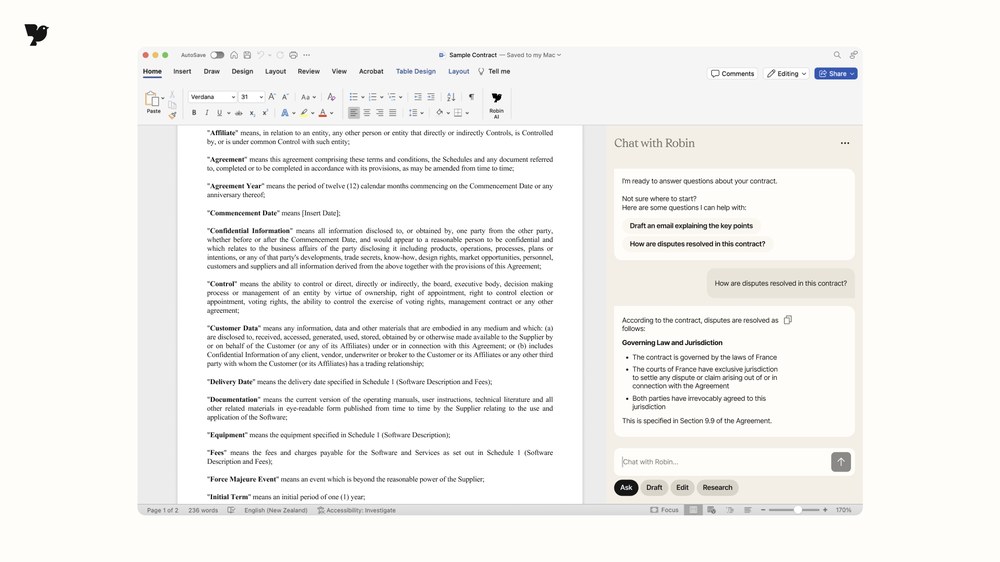Viewport: 1000px width, 562px height.
Task: Open the Editing mode dropdown
Action: (786, 73)
